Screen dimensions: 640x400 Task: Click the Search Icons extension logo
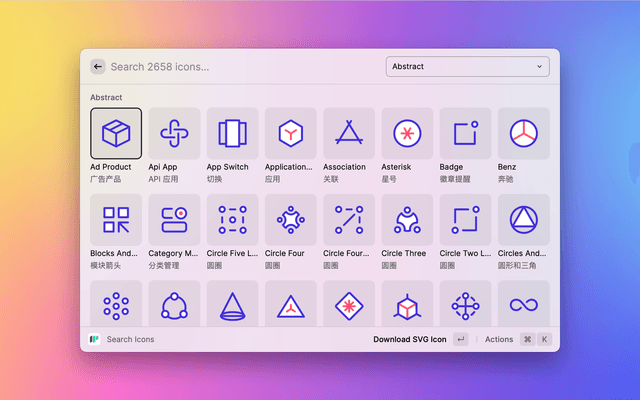[95, 340]
